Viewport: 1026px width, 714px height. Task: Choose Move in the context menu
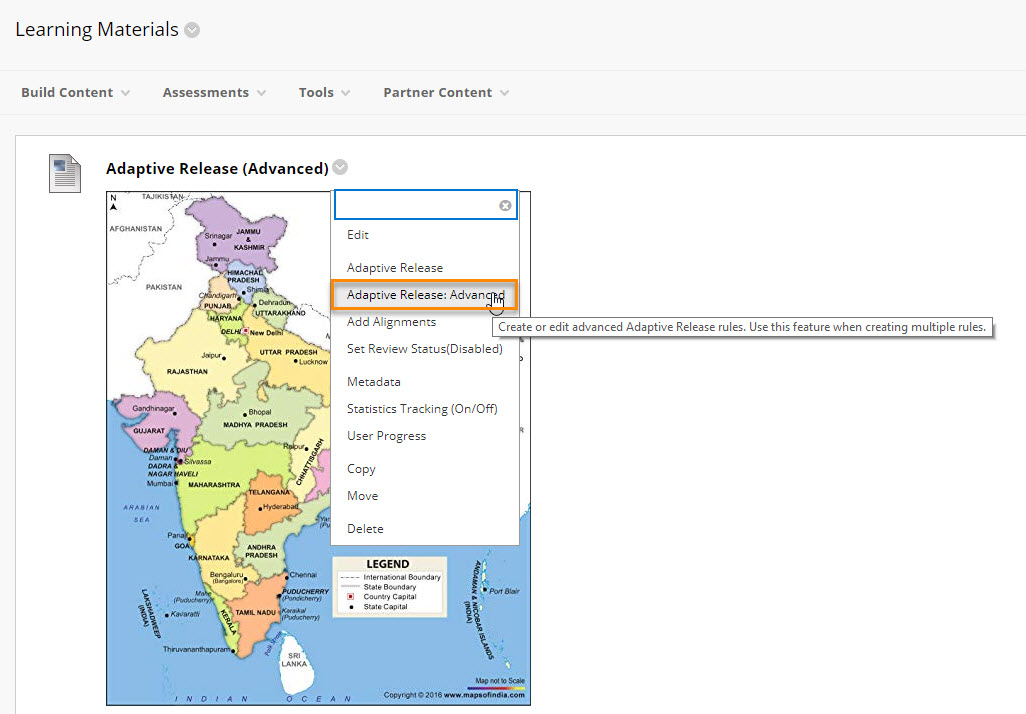coord(363,496)
